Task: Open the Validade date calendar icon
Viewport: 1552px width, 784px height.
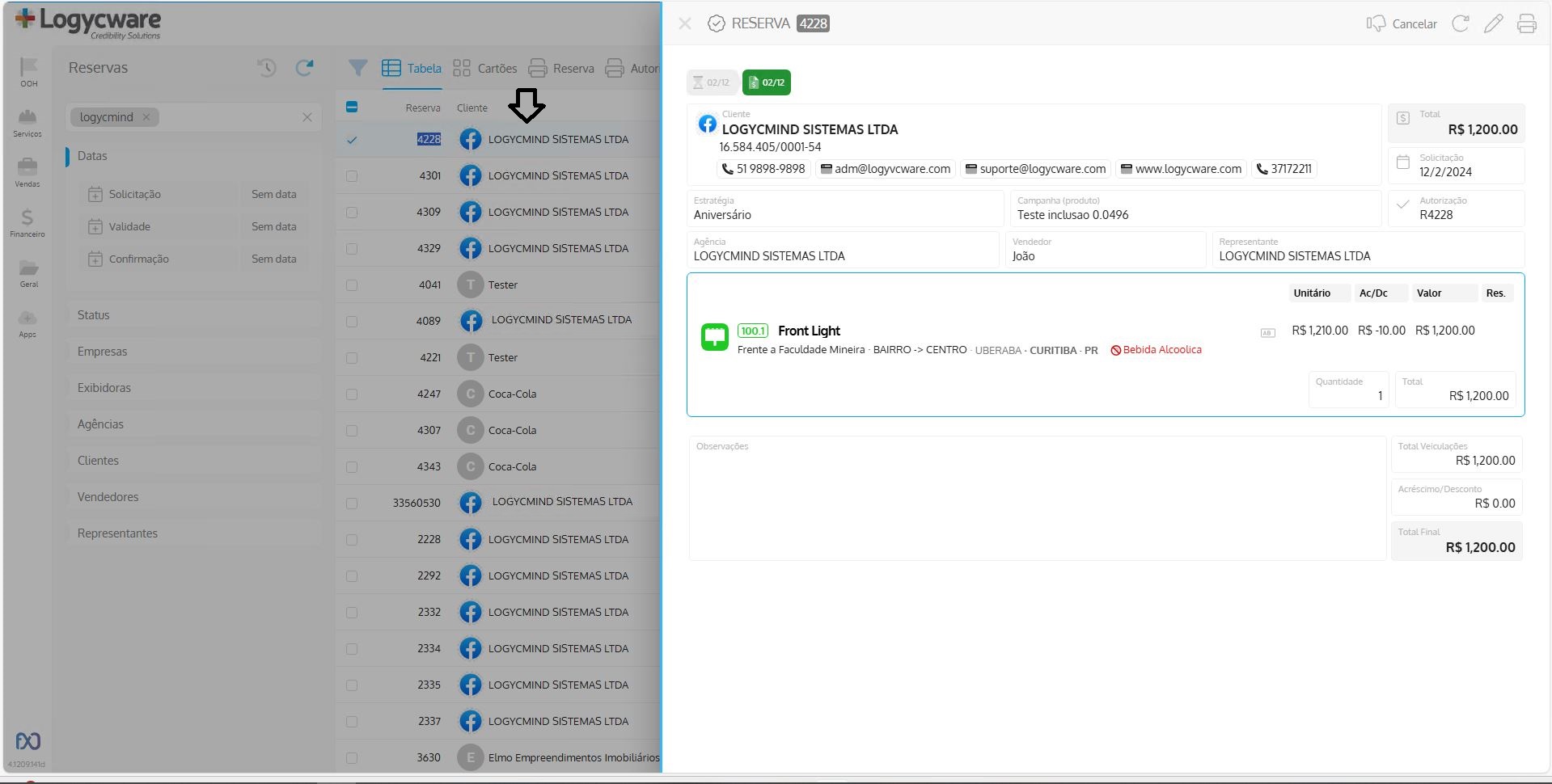Action: click(95, 226)
